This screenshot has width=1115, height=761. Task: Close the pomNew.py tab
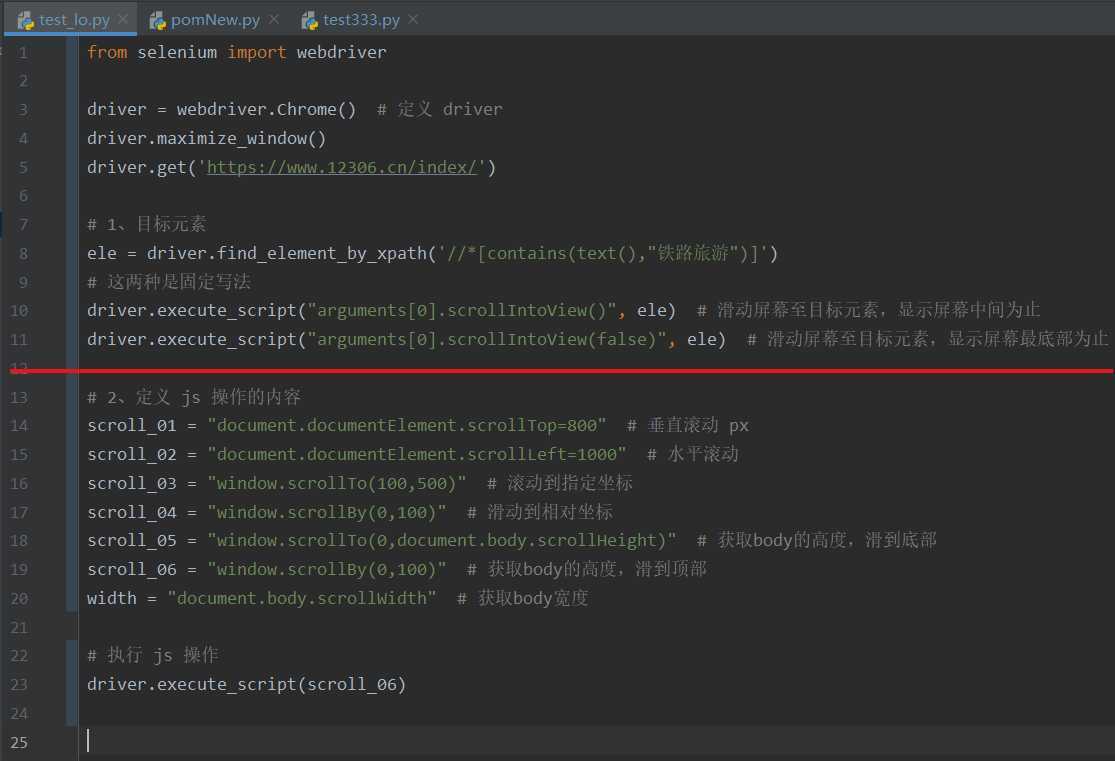(x=274, y=19)
